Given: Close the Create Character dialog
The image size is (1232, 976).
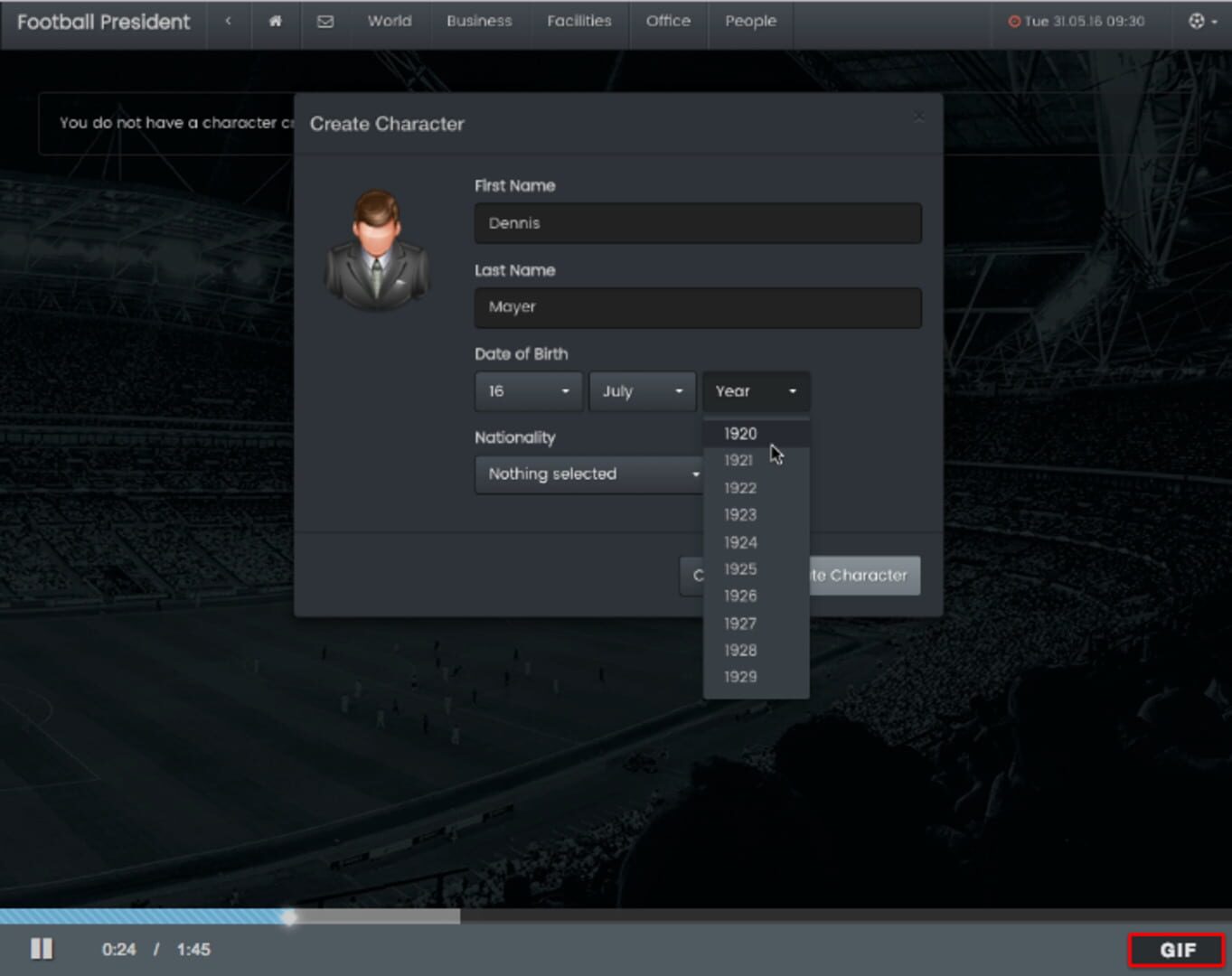Looking at the screenshot, I should pyautogui.click(x=919, y=117).
